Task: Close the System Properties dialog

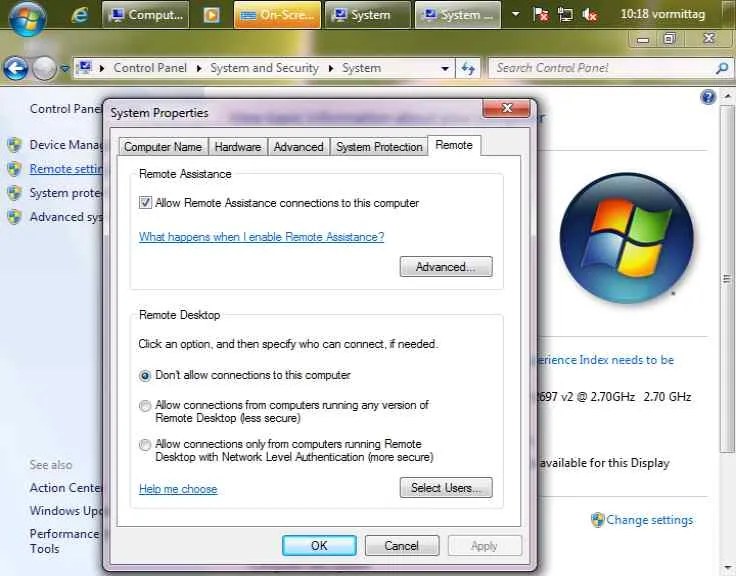Action: [507, 108]
